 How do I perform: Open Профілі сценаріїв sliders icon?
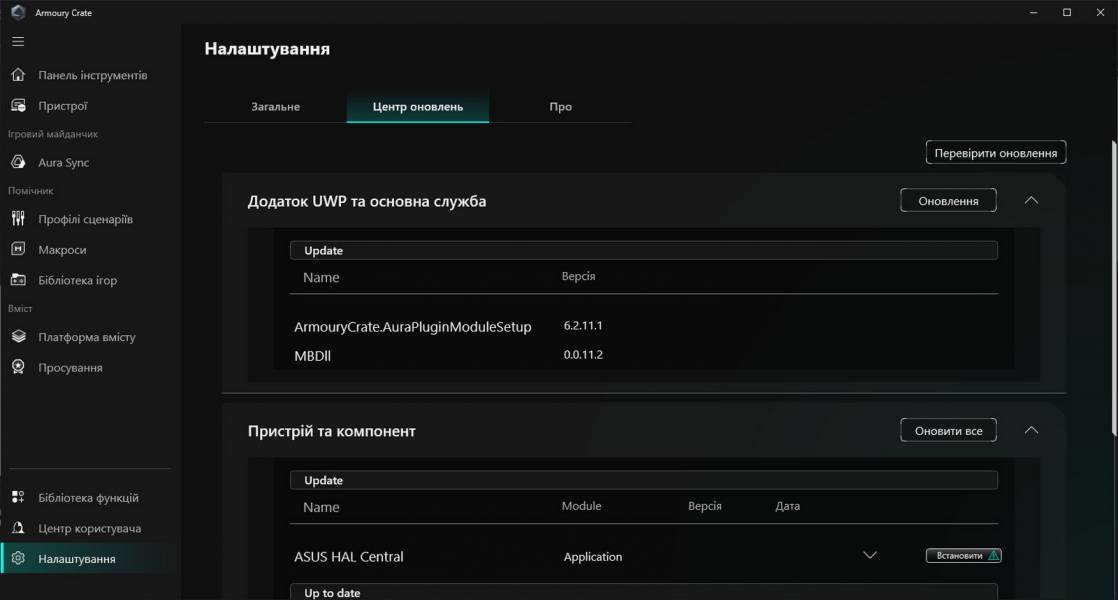18,219
